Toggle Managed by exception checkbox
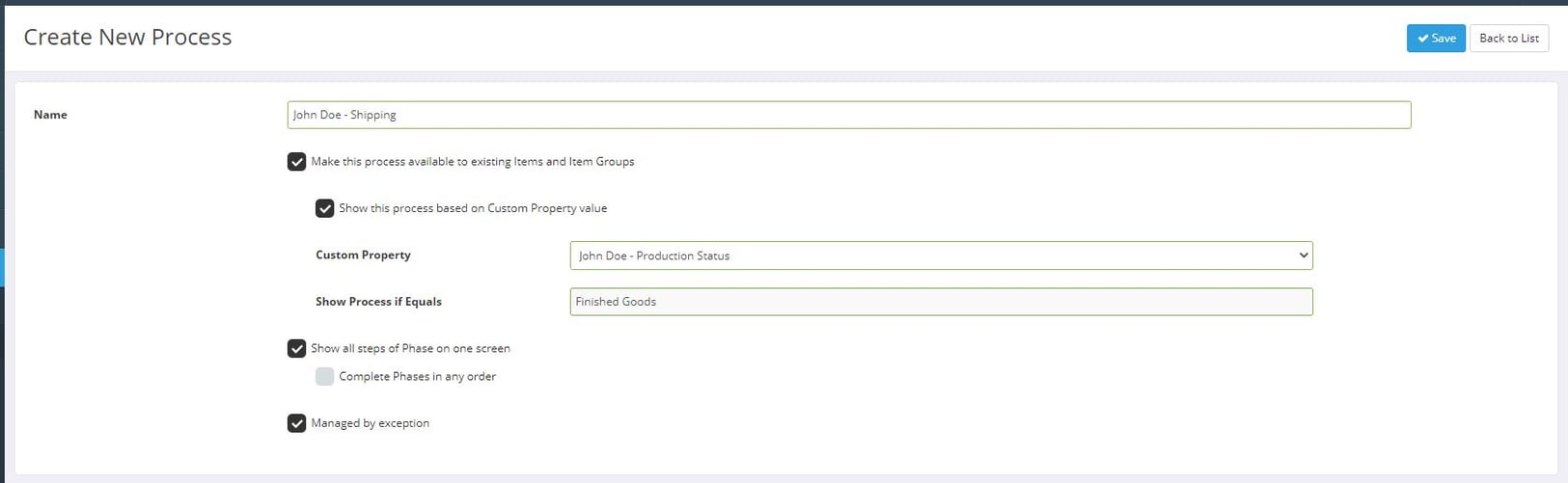Viewport: 1568px width, 483px height. click(x=296, y=423)
